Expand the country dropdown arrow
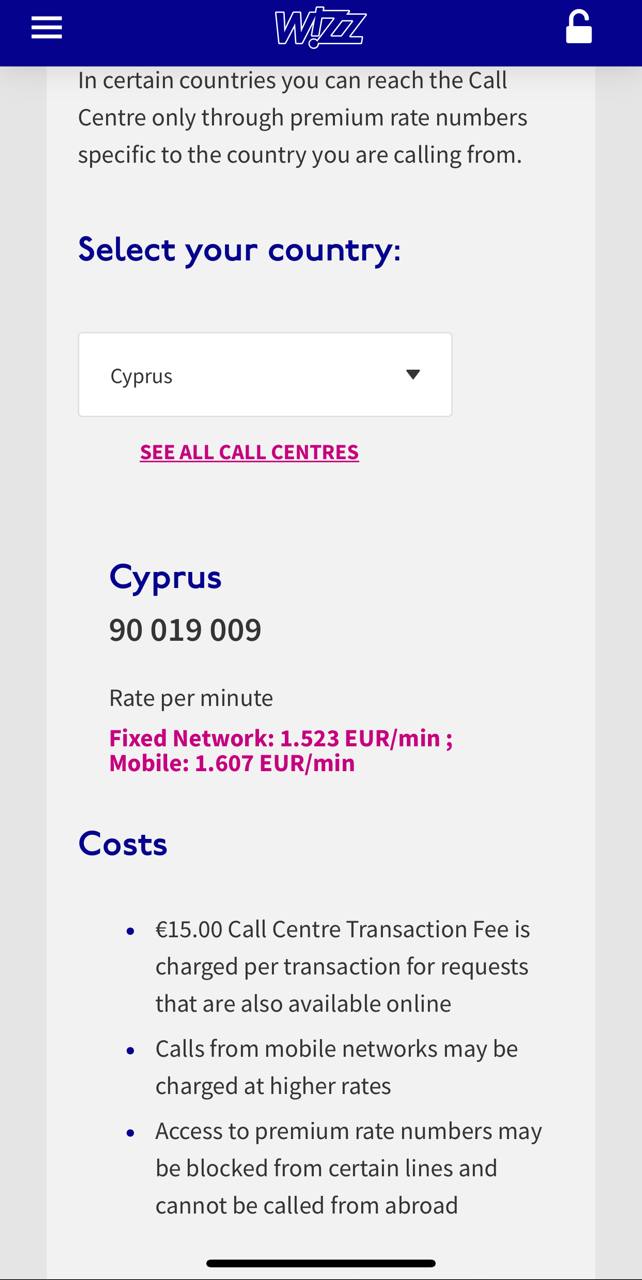642x1280 pixels. [413, 375]
